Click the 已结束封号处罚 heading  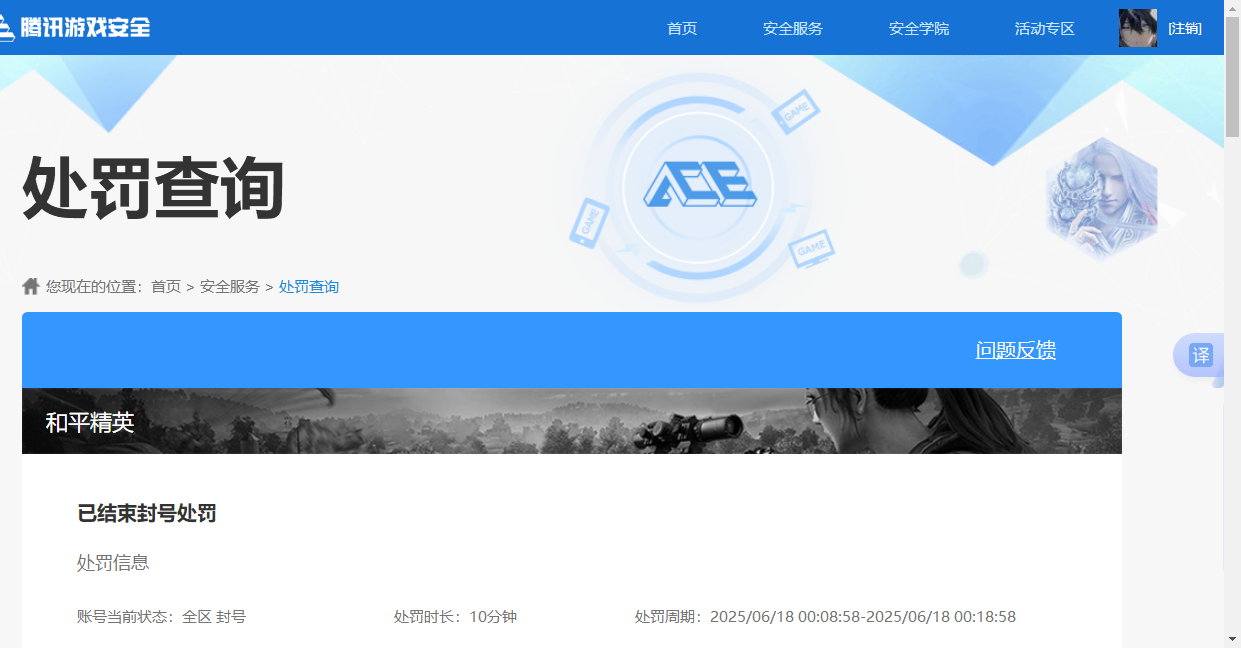click(x=147, y=513)
